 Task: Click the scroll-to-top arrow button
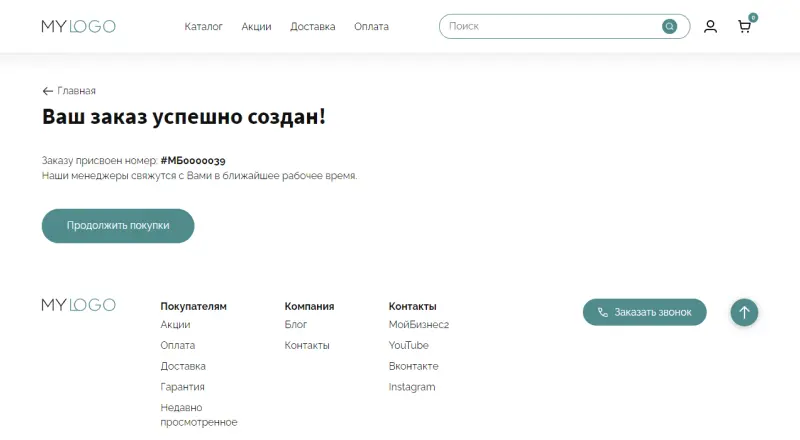(743, 312)
